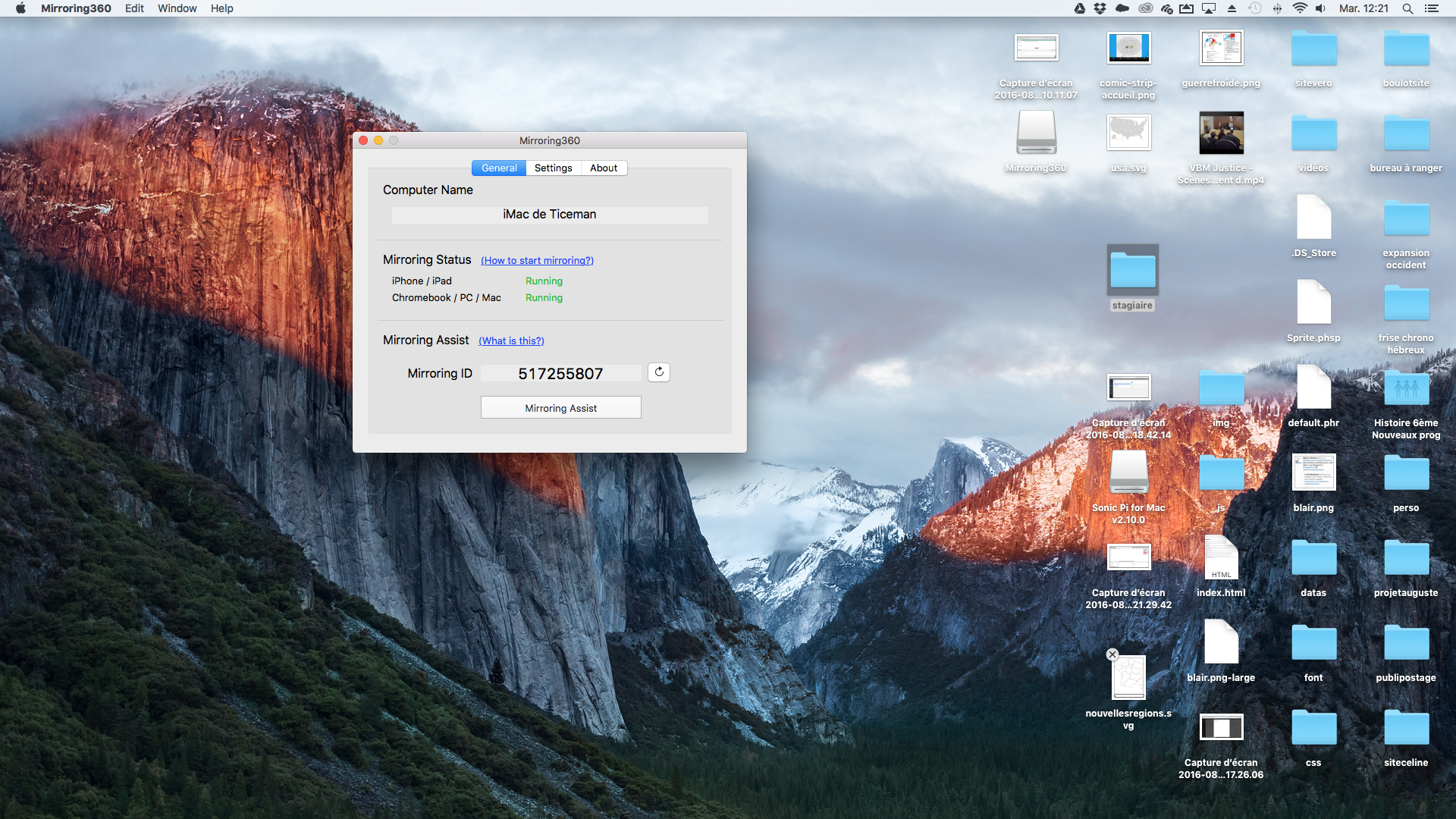
Task: Select the perso folder
Action: (x=1406, y=473)
